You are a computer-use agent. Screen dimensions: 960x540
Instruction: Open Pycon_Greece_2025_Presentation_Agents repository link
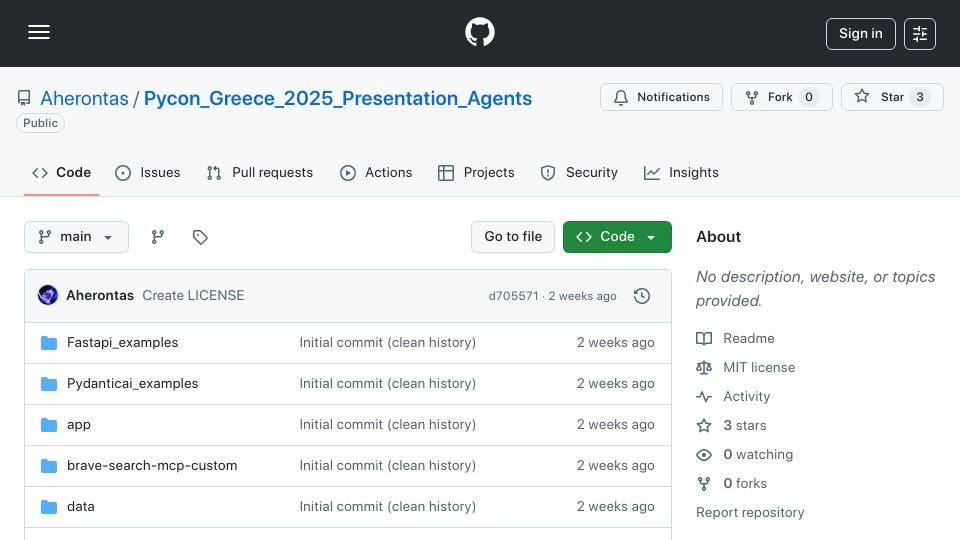tap(337, 98)
